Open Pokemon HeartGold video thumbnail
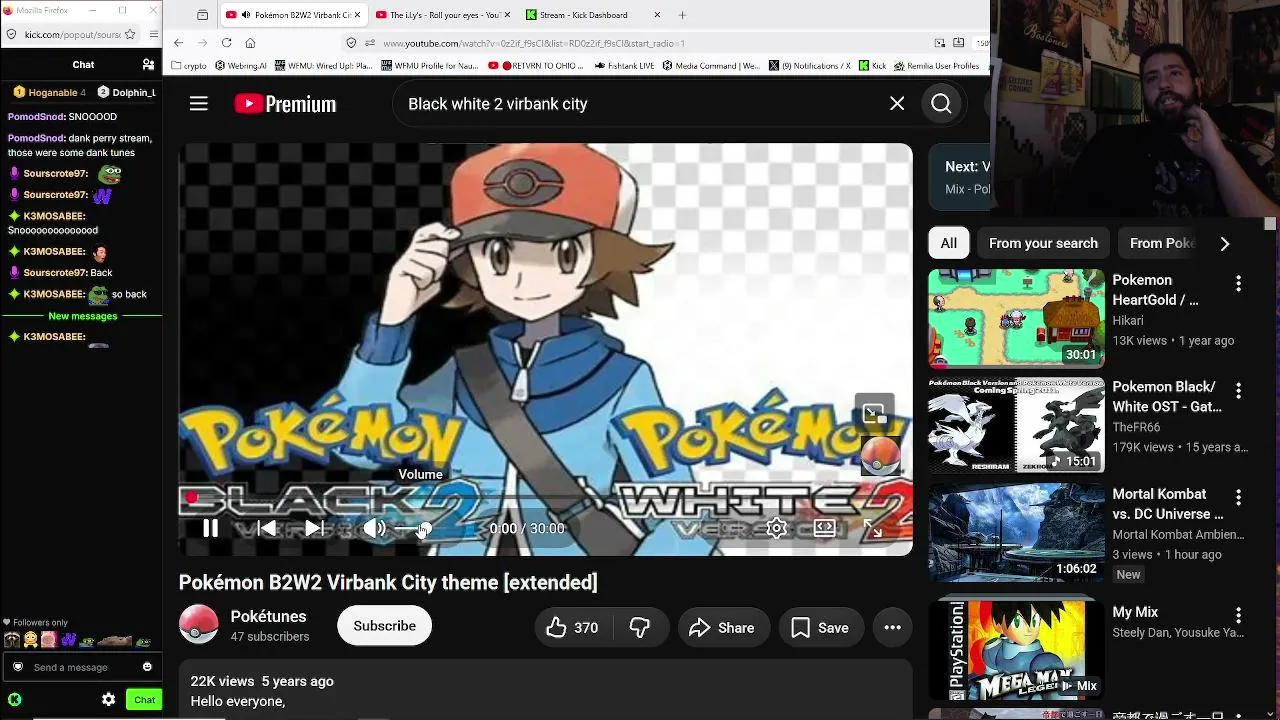This screenshot has height=720, width=1280. point(1016,318)
